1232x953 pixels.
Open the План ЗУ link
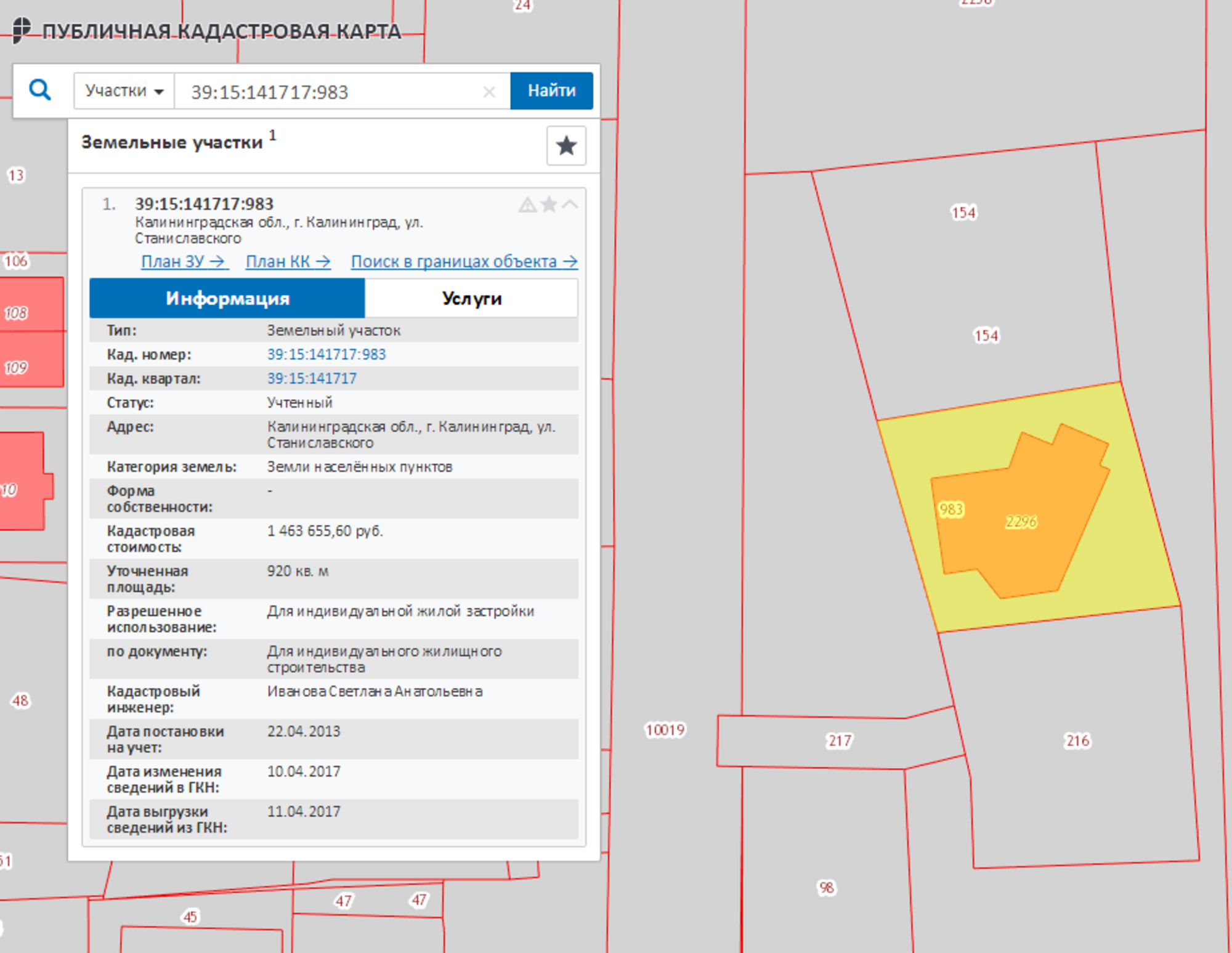click(184, 261)
